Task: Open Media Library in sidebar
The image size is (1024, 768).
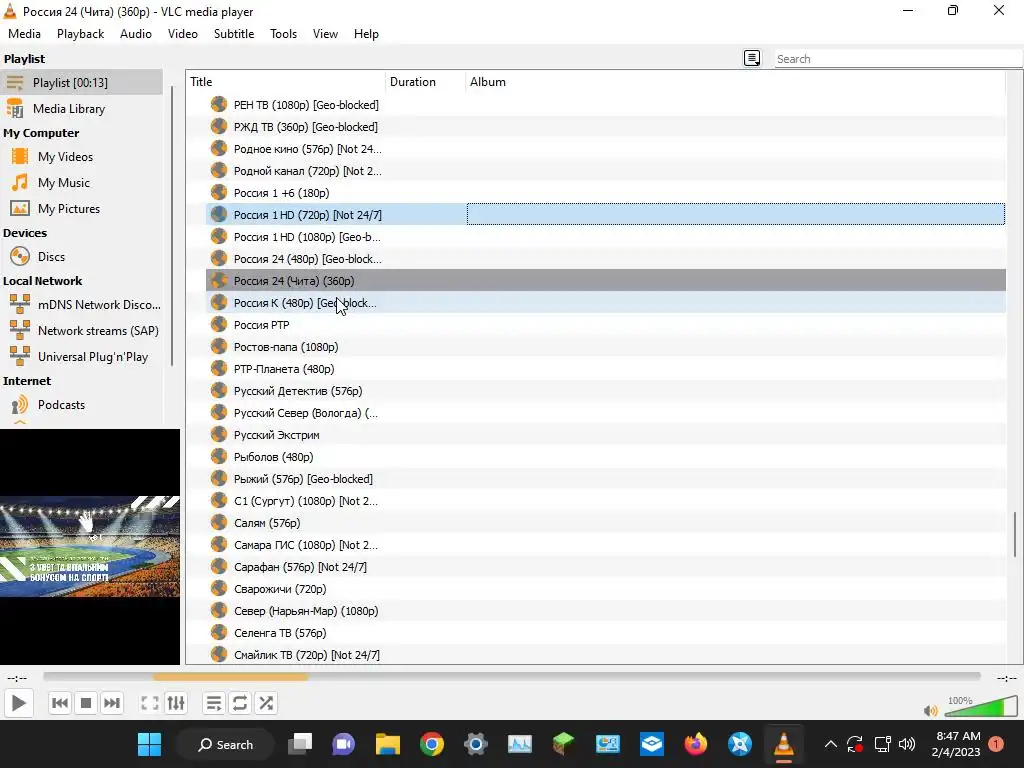Action: 81,109
